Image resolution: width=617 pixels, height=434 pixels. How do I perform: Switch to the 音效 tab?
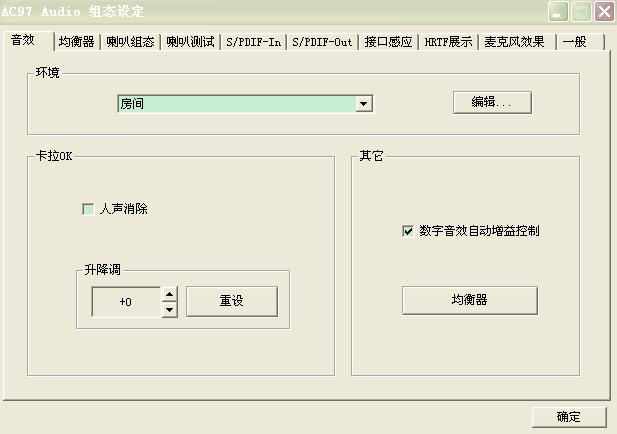(28, 41)
